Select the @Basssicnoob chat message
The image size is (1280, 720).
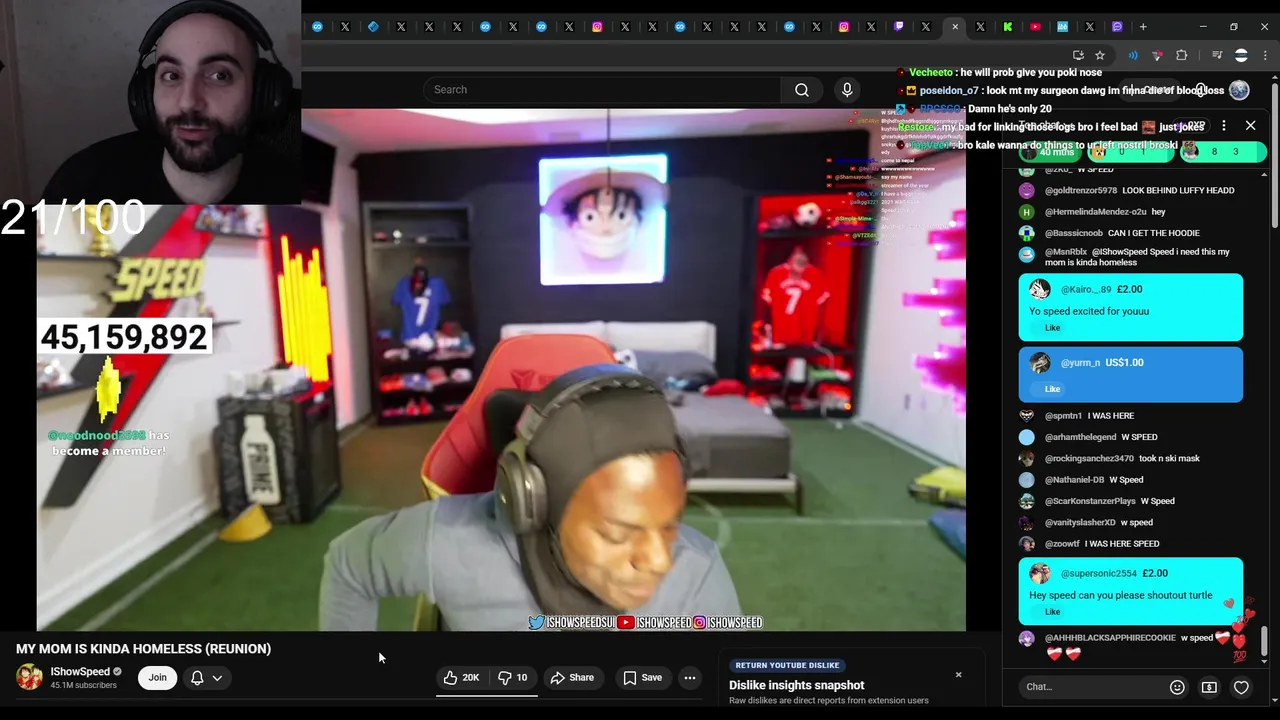(1122, 233)
